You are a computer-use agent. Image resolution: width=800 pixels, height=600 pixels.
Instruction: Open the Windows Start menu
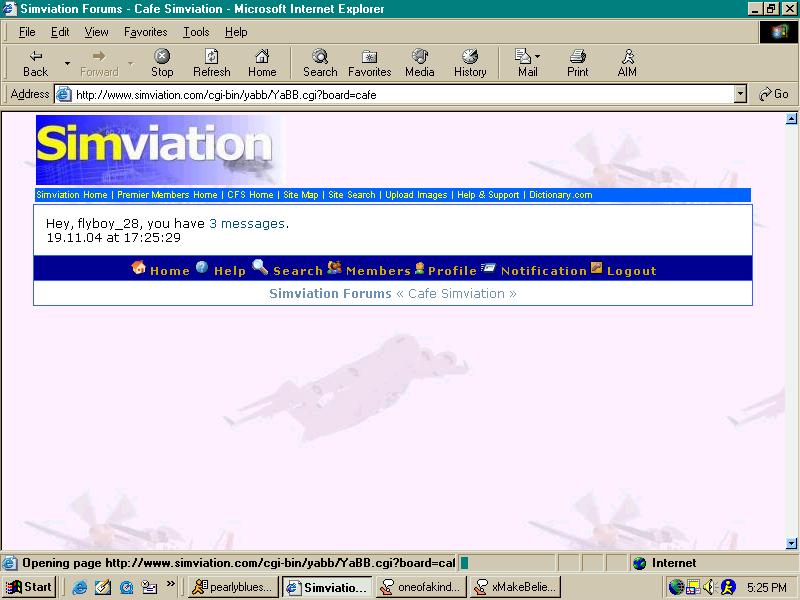tap(29, 587)
